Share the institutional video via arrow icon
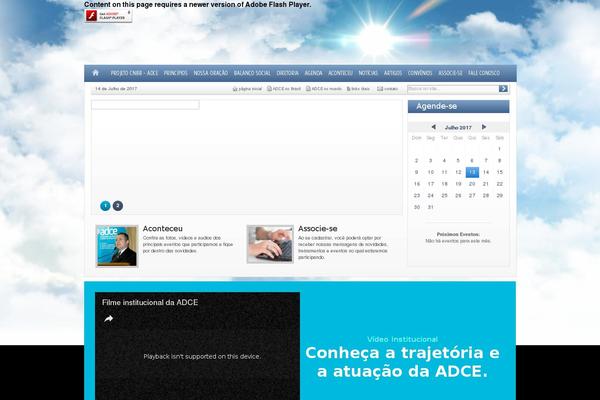Viewport: 600px width, 400px height. 109,319
